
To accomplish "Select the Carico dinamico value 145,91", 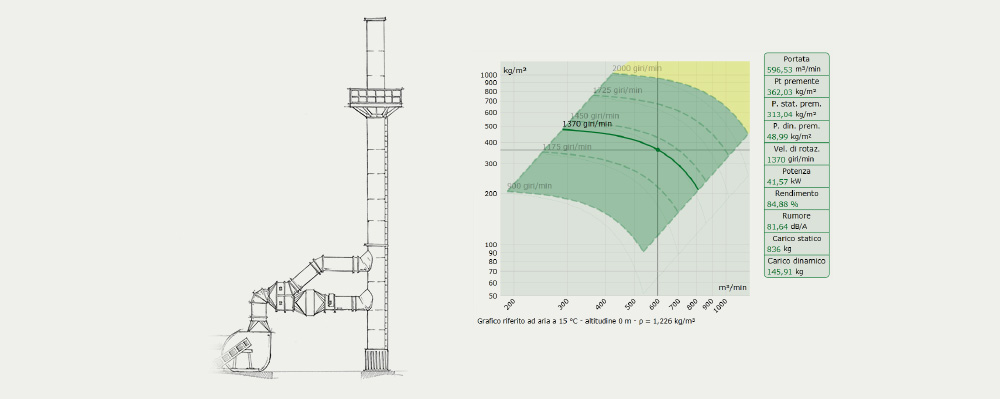I will pos(780,272).
